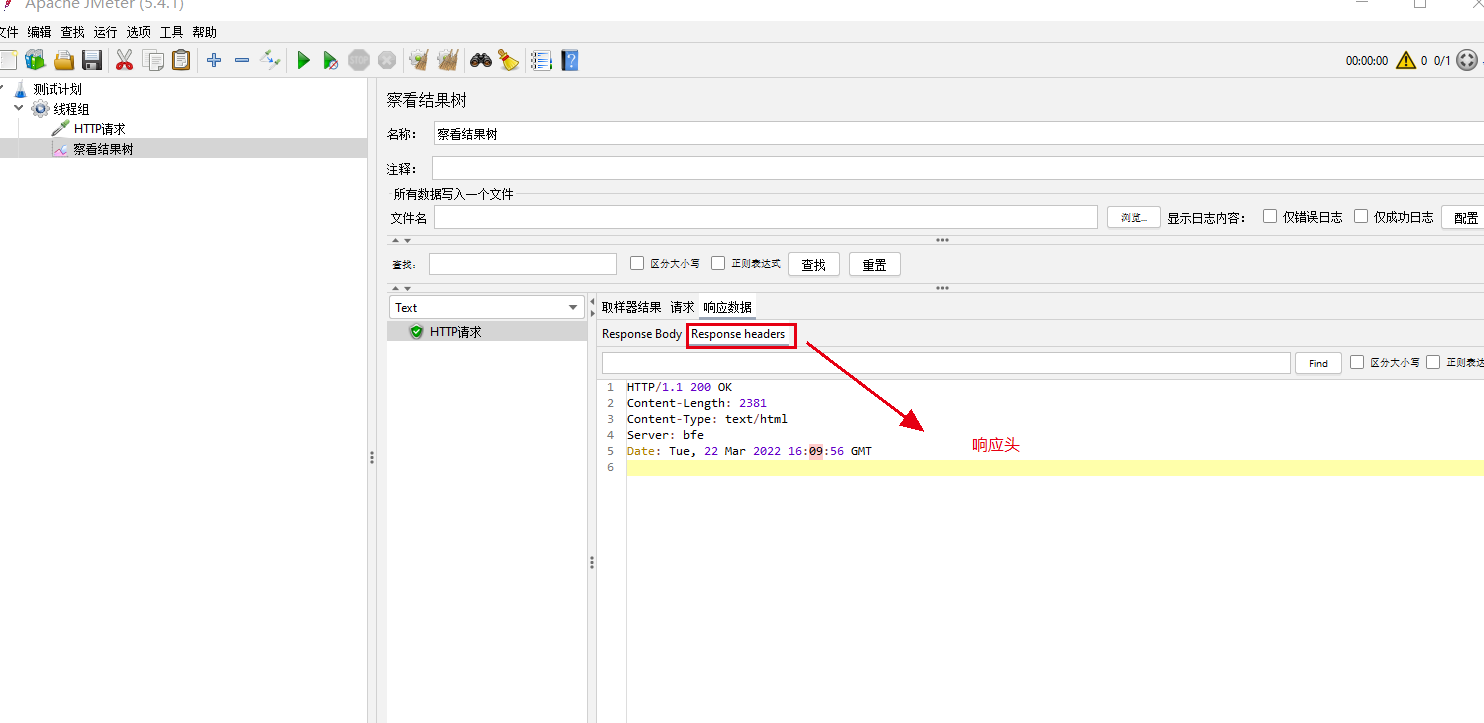Switch to the Response Body tab
Screen dimensions: 1484x723
642,334
